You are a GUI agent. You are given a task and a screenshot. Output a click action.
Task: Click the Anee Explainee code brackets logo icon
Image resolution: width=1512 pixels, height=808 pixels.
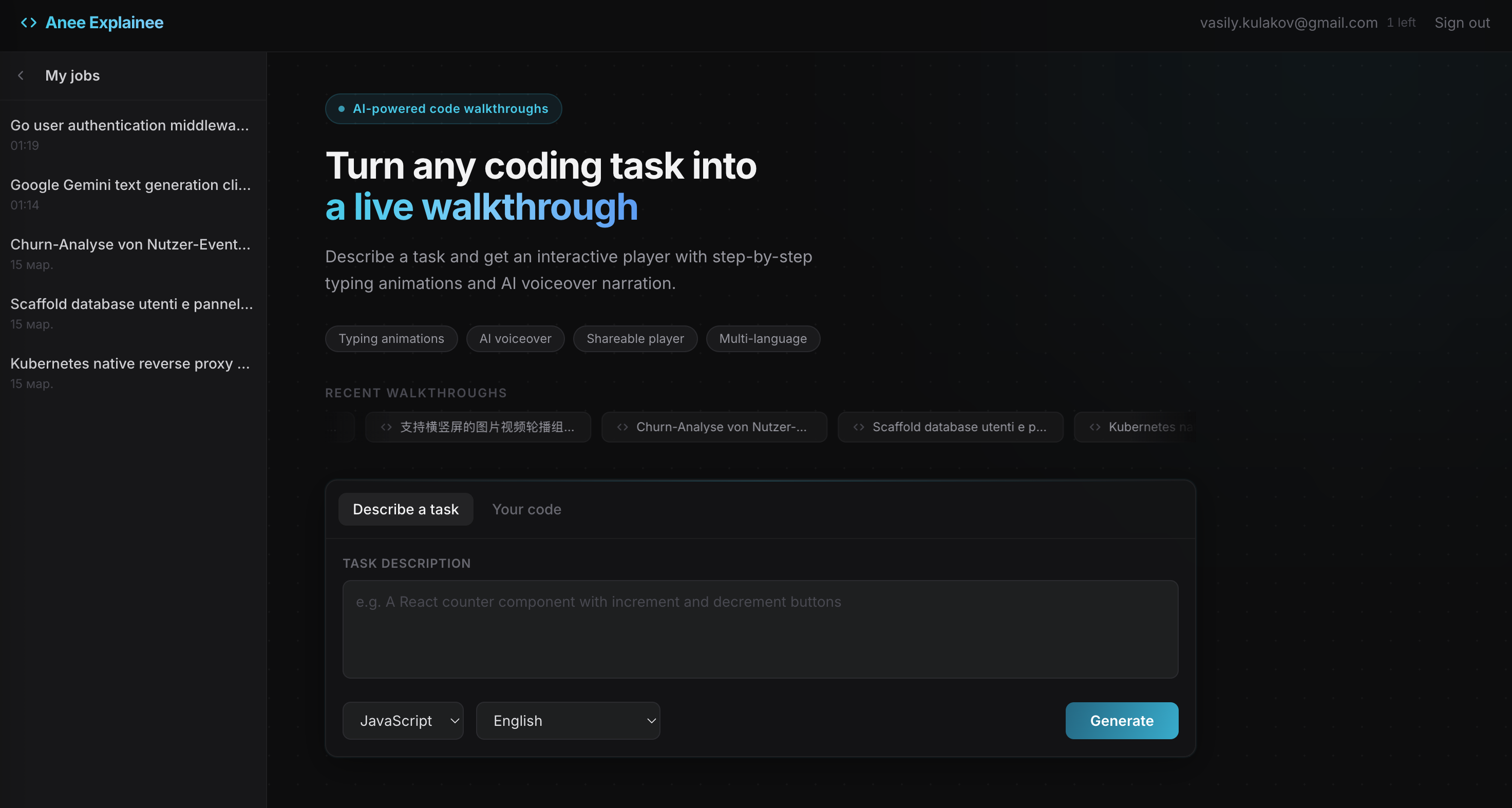(x=28, y=22)
